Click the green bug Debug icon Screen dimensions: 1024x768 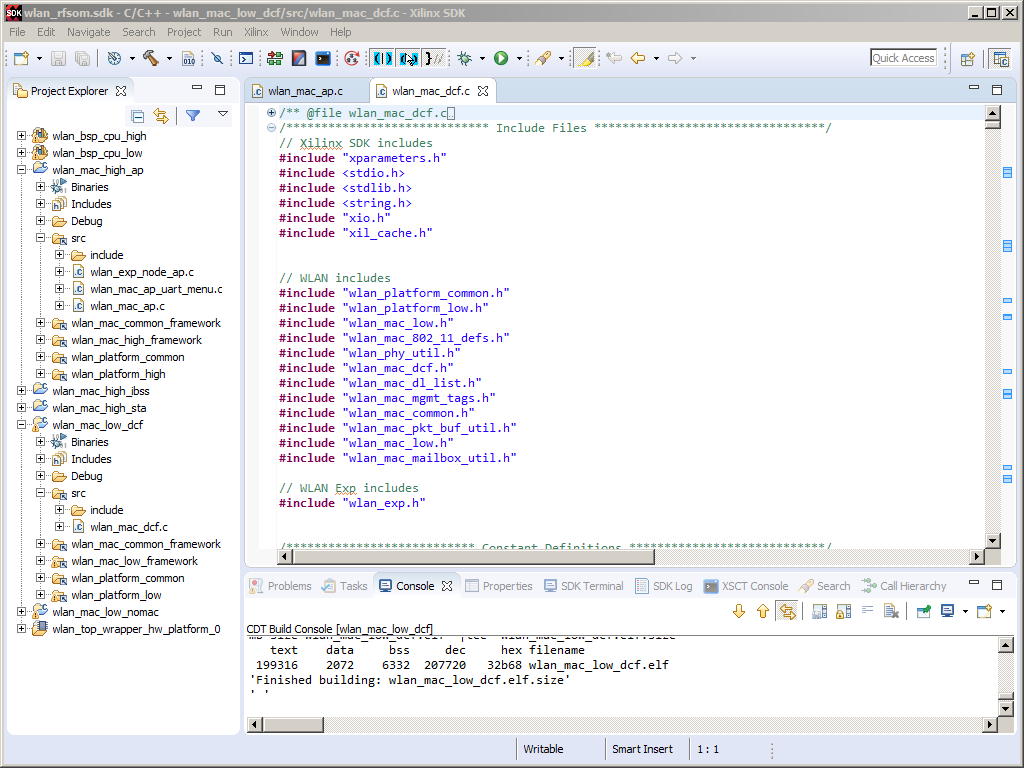tap(464, 58)
